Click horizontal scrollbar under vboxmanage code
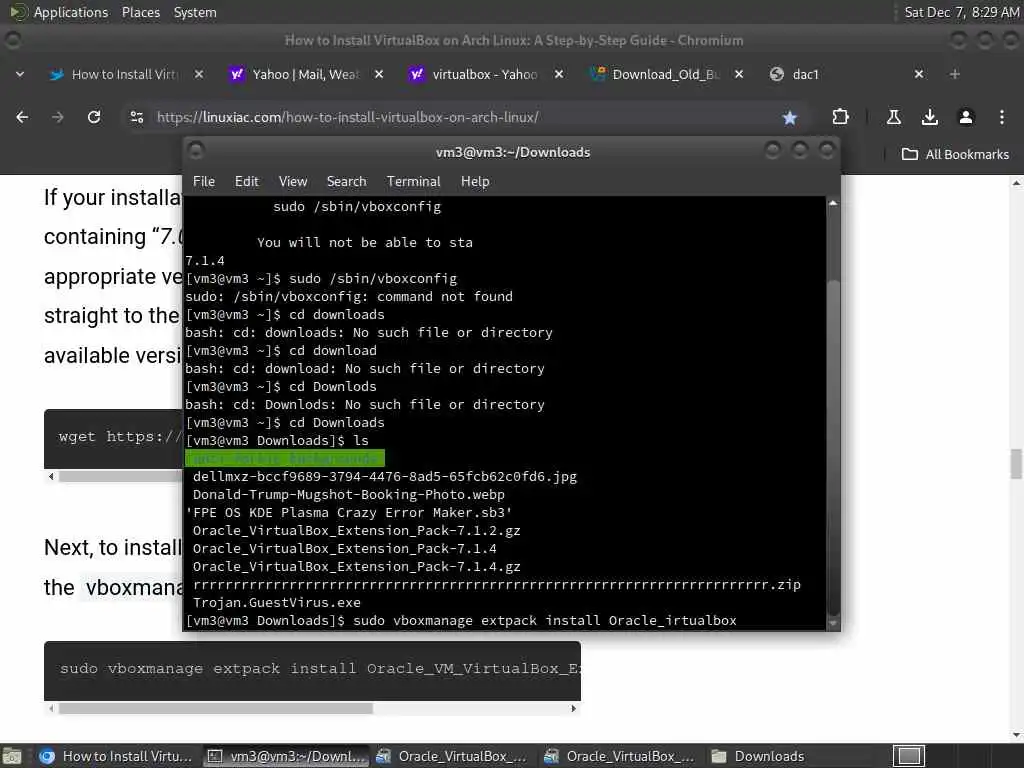The image size is (1024, 768). click(216, 709)
